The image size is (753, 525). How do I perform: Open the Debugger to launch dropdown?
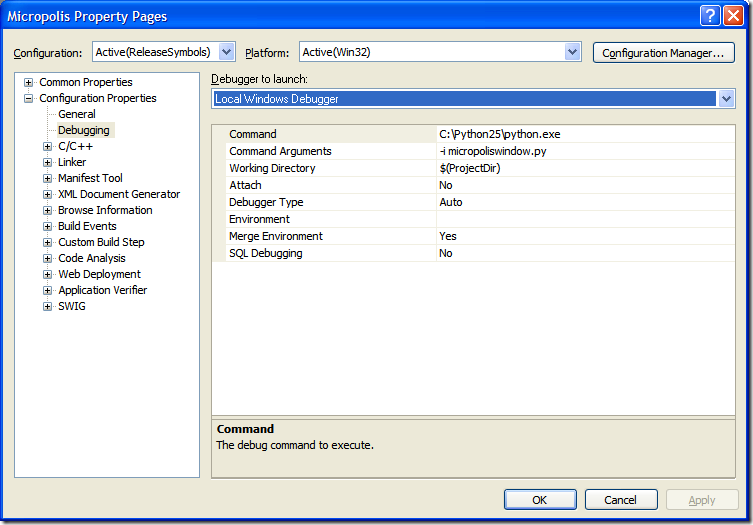726,99
